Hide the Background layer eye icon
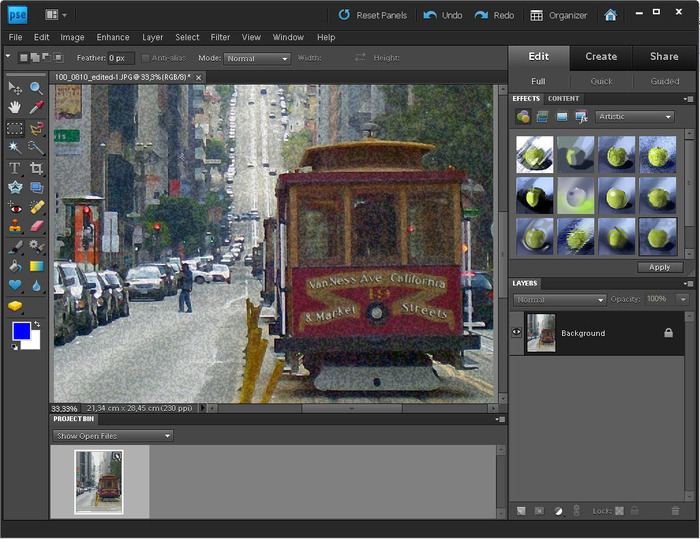This screenshot has height=539, width=700. 517,332
